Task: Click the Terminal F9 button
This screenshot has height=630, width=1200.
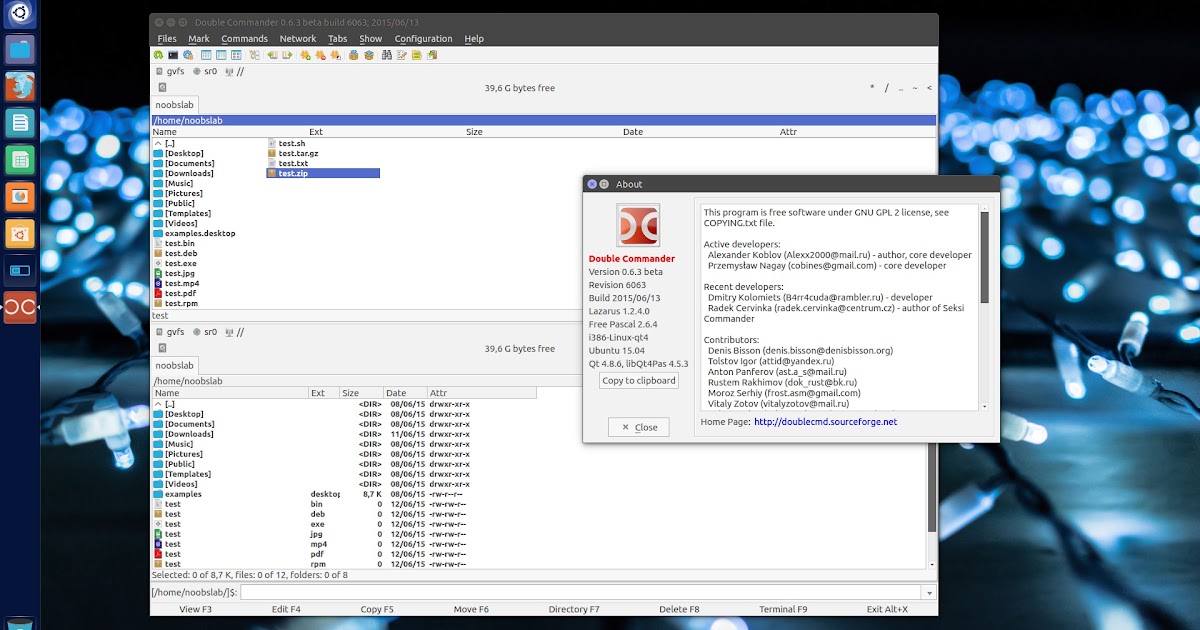Action: click(783, 609)
